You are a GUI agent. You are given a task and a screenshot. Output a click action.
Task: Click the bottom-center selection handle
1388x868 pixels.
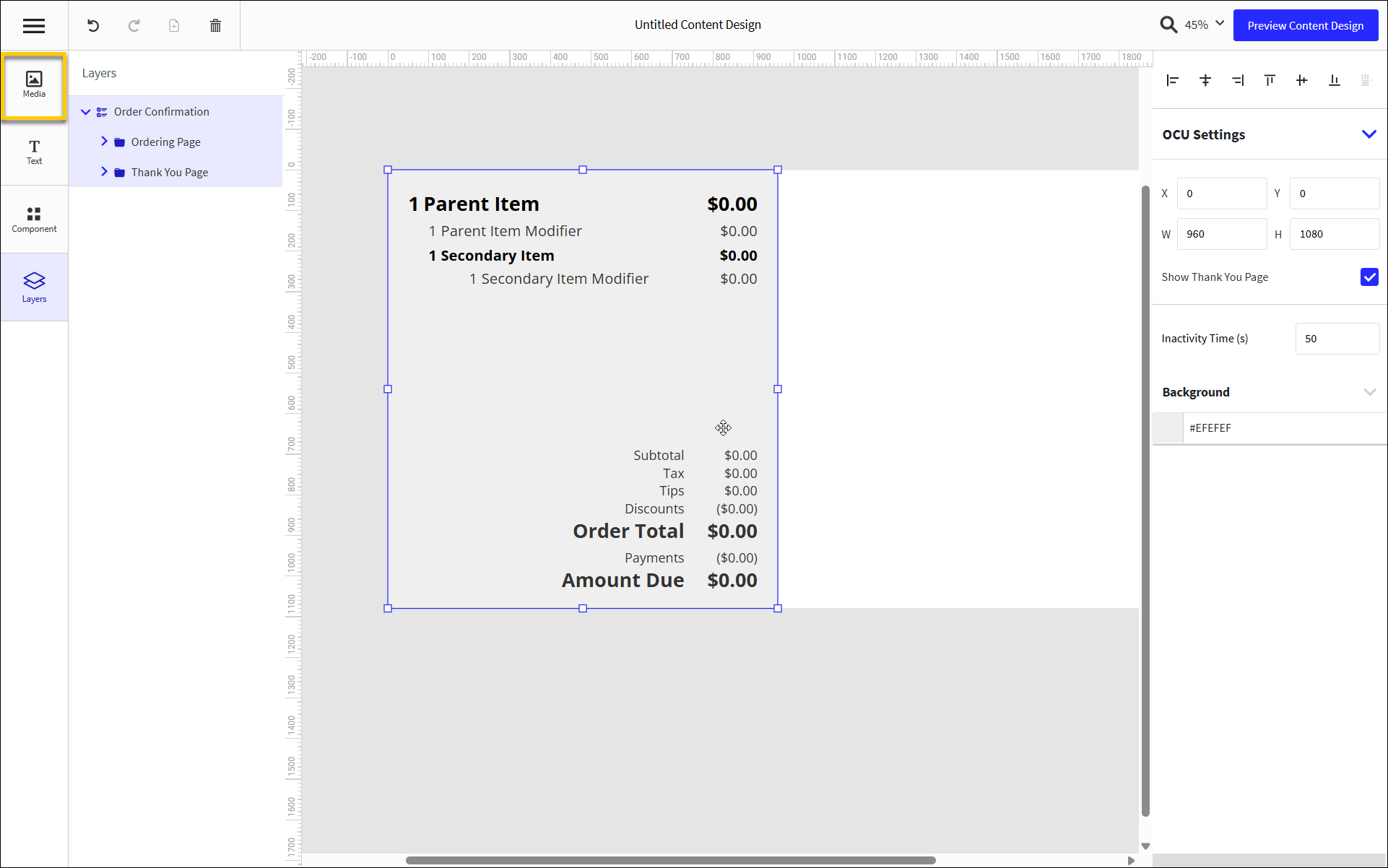[583, 609]
